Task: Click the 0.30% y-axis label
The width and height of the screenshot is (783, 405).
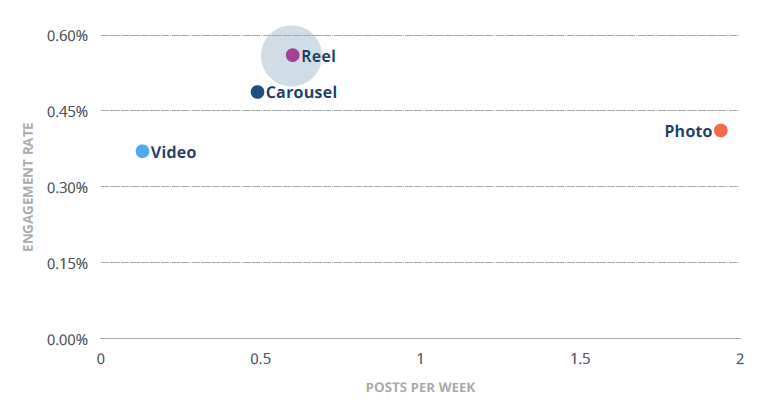Action: [x=67, y=188]
